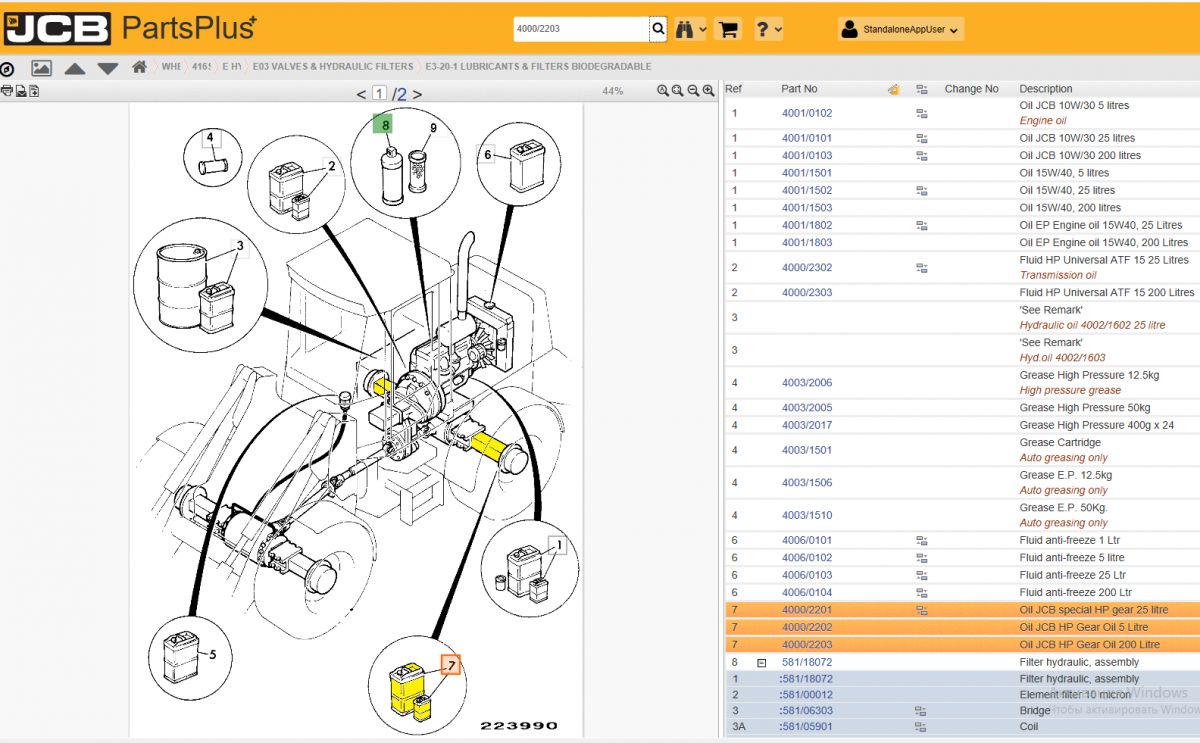Click 'Hydraulic oil 4002/1602 25 litre' remark
The image size is (1200, 743).
[1092, 325]
